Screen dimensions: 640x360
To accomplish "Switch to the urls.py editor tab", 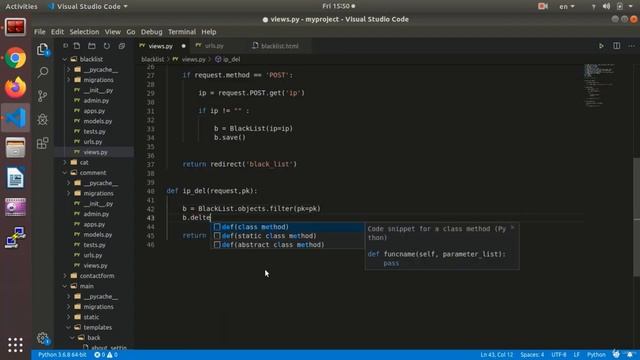I will [214, 46].
